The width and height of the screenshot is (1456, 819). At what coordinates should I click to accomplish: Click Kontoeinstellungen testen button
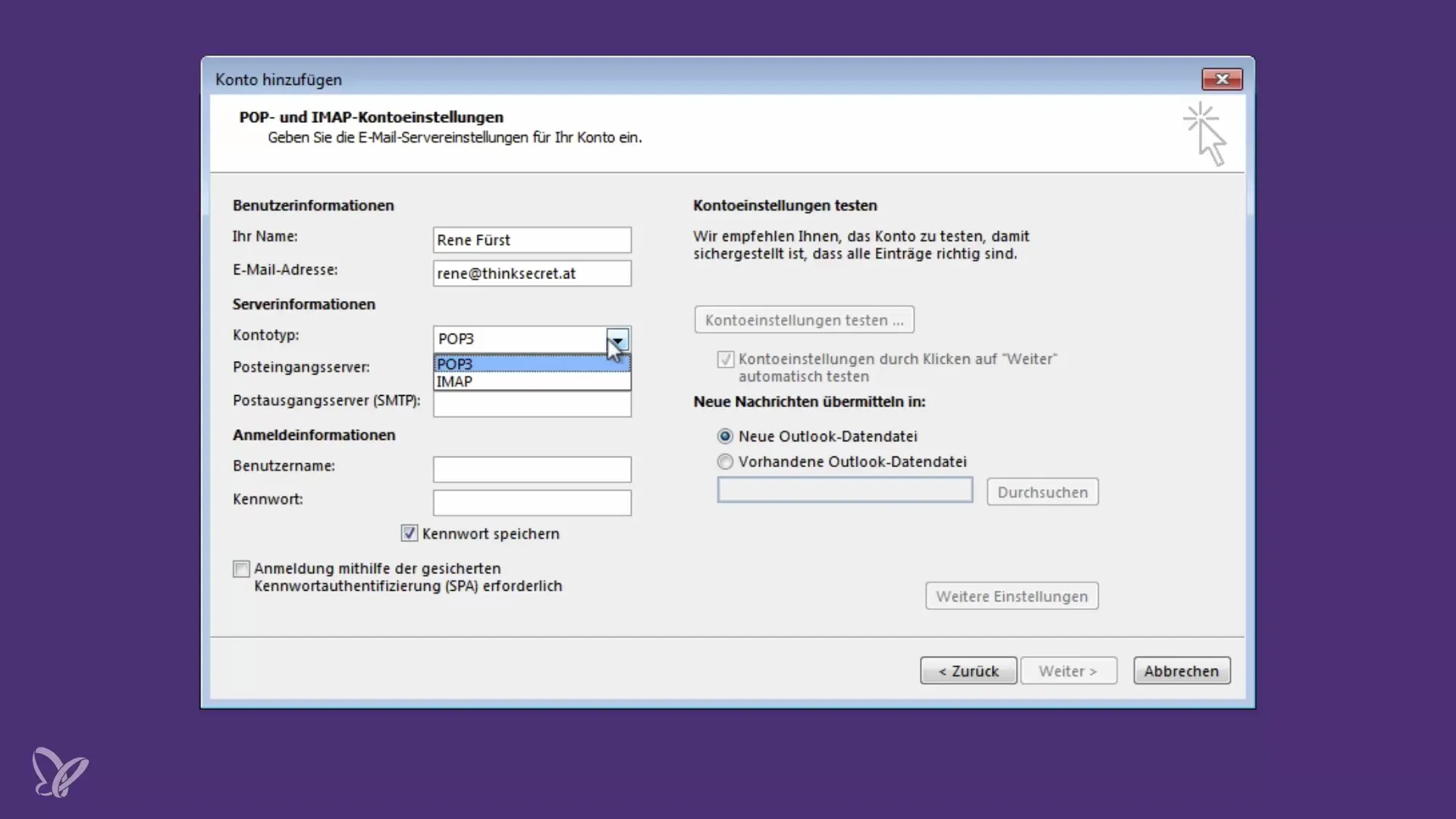coord(804,320)
